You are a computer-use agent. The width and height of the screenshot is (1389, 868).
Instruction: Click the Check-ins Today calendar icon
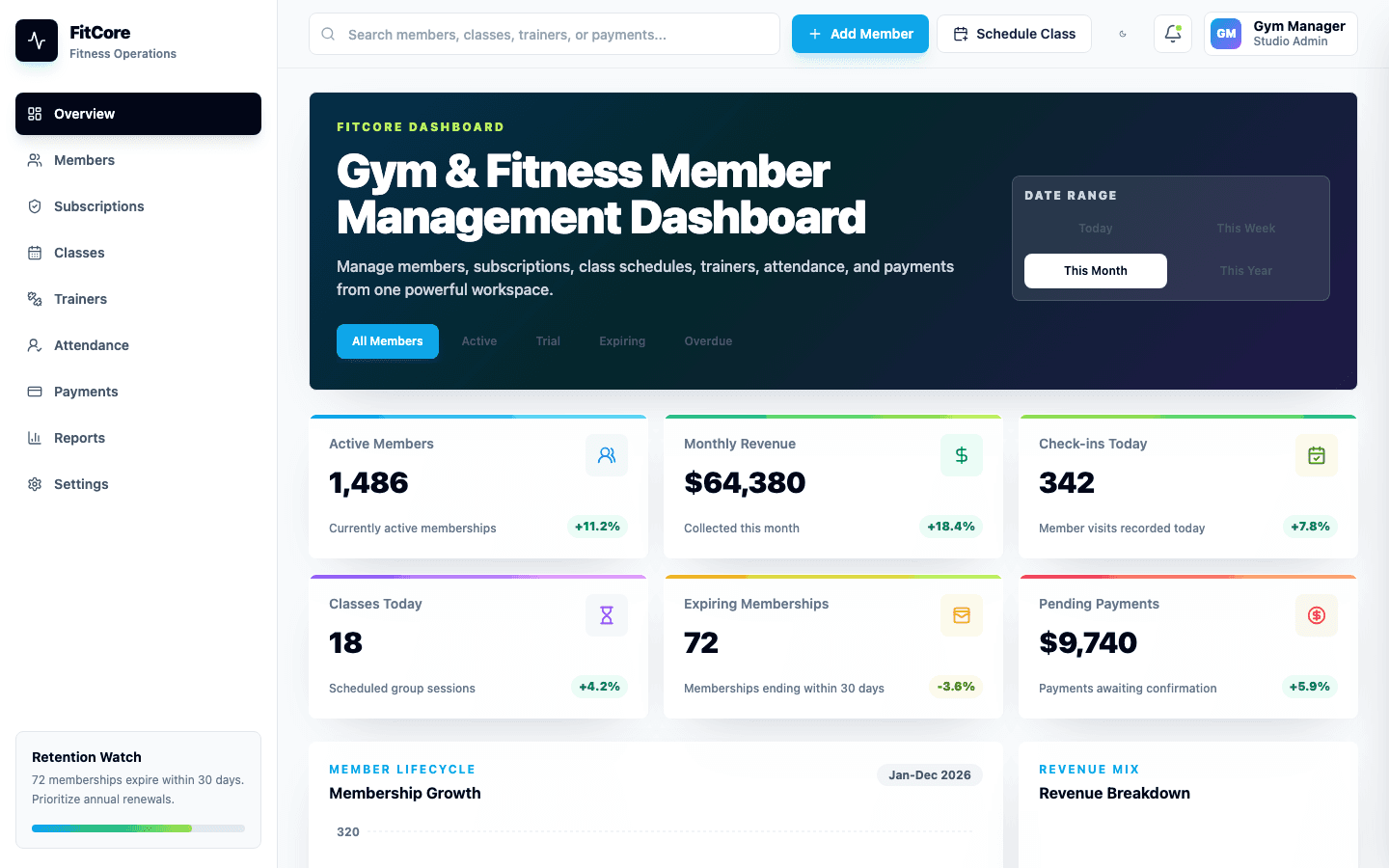[1317, 455]
